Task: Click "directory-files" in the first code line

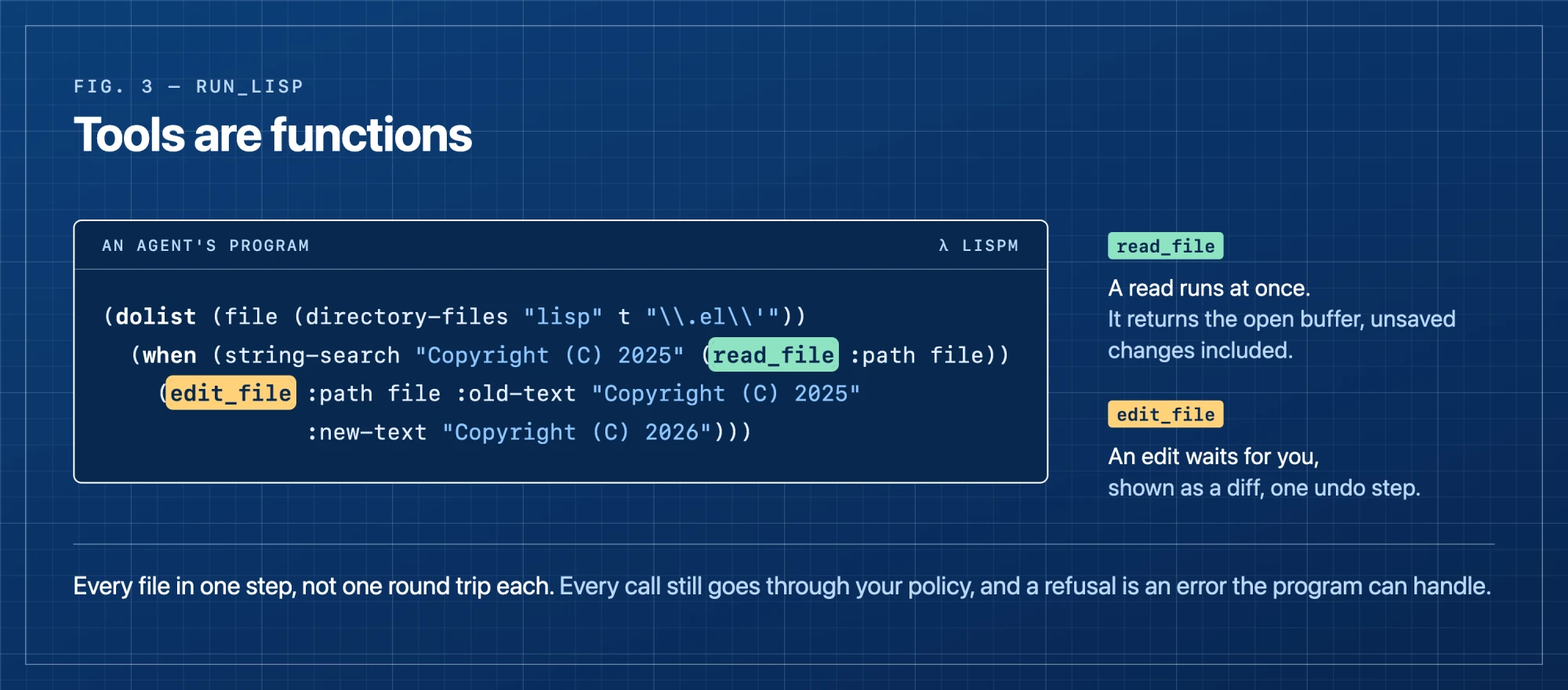Action: 407,317
